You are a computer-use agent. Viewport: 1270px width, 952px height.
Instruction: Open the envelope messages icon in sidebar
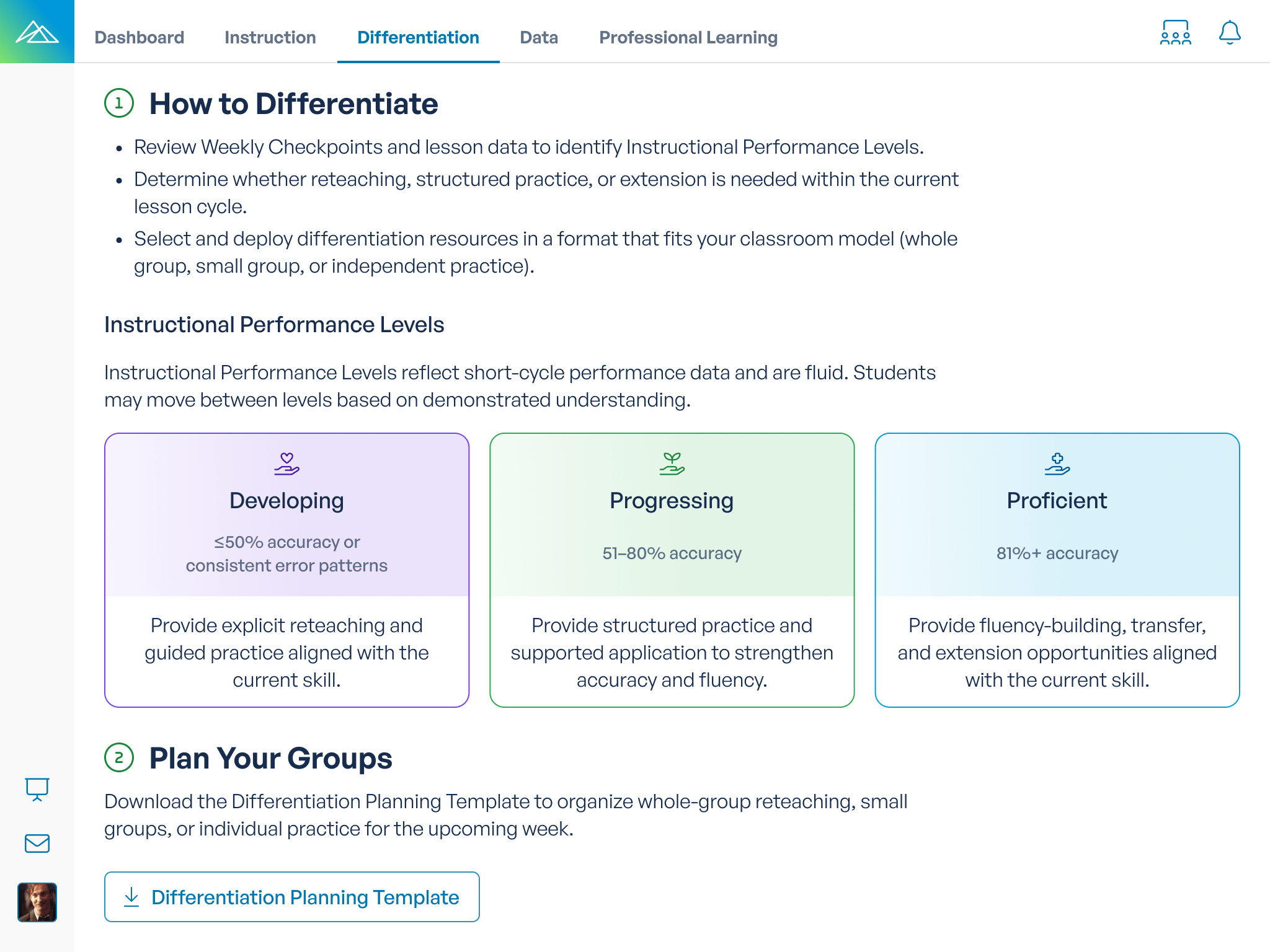click(x=37, y=843)
